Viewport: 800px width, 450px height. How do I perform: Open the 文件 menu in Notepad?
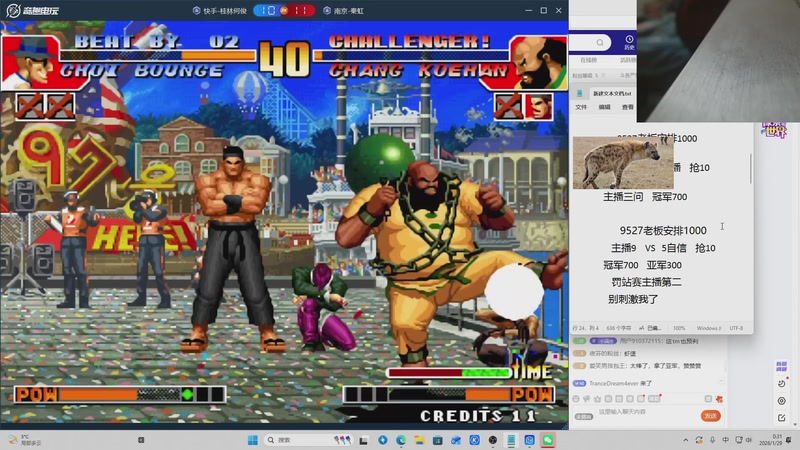pyautogui.click(x=581, y=107)
